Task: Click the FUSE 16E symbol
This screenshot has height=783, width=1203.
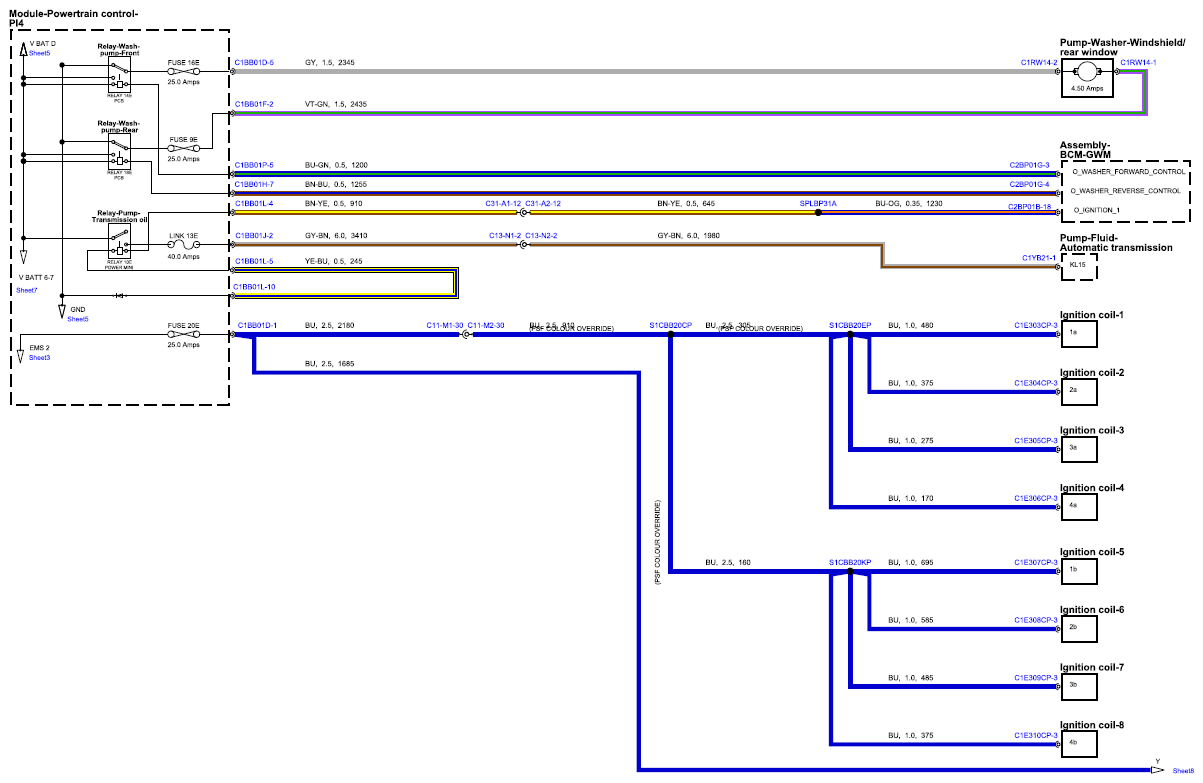Action: pos(184,72)
